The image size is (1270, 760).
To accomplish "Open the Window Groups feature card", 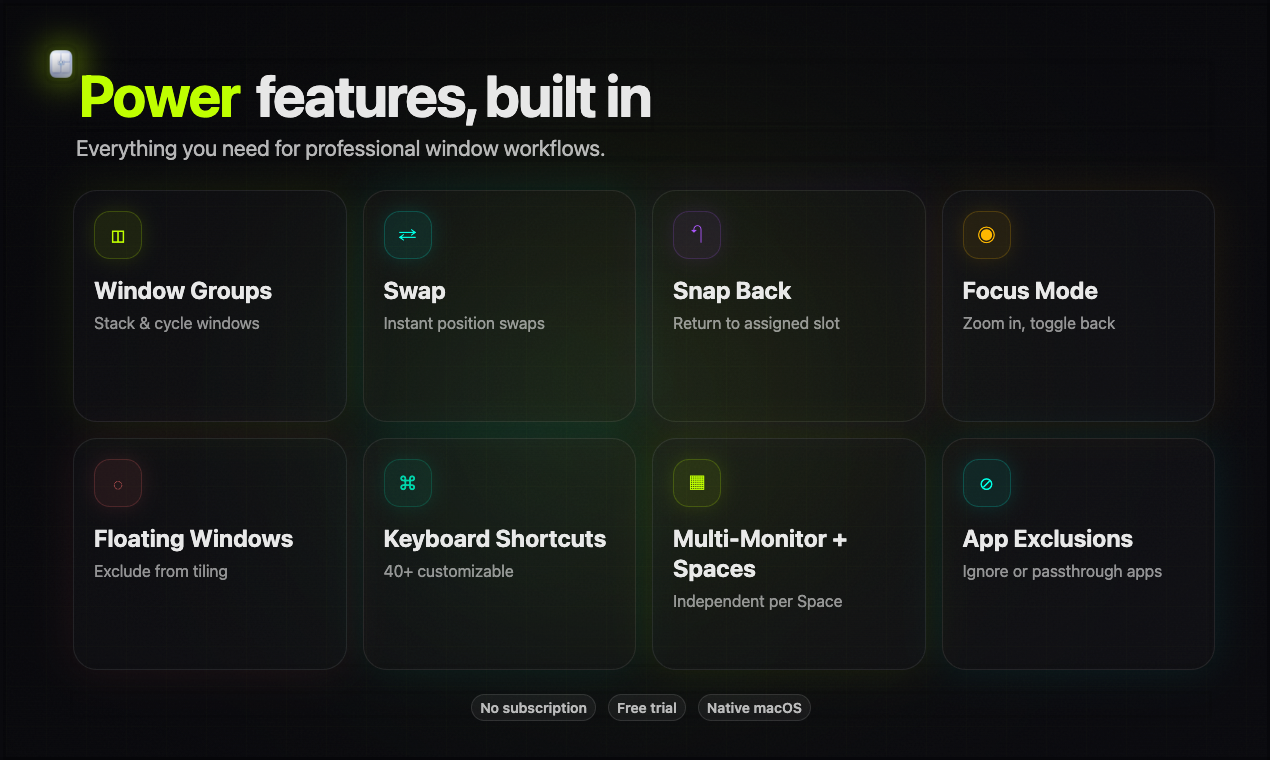I will click(209, 305).
